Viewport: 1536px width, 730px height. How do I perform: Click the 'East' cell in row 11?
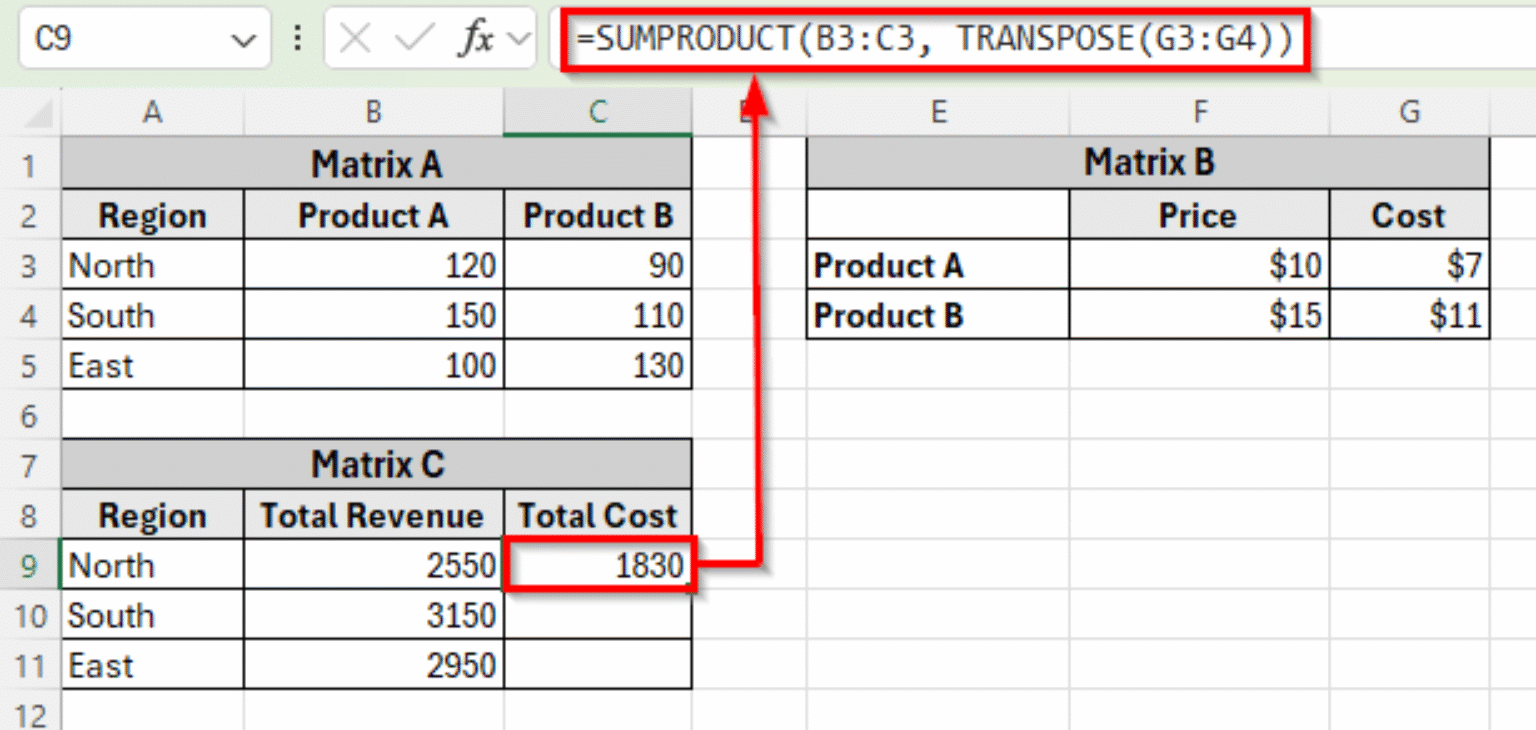[x=152, y=664]
